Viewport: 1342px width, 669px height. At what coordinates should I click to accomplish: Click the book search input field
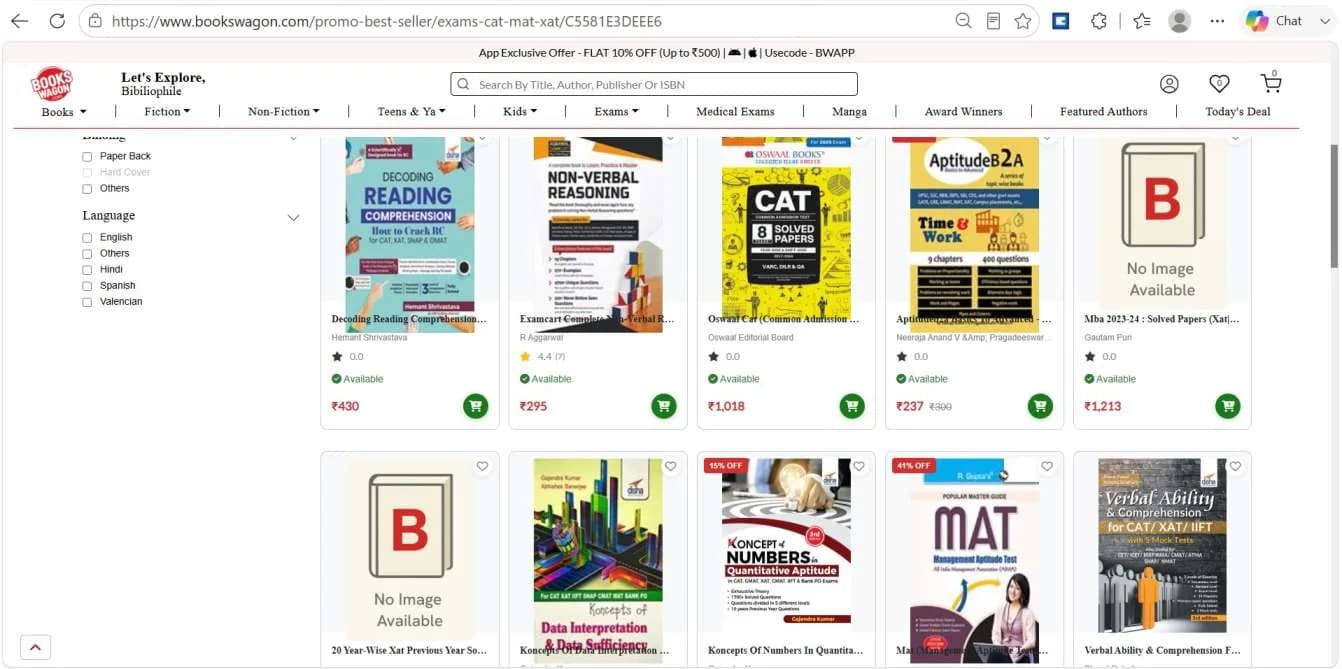(654, 84)
